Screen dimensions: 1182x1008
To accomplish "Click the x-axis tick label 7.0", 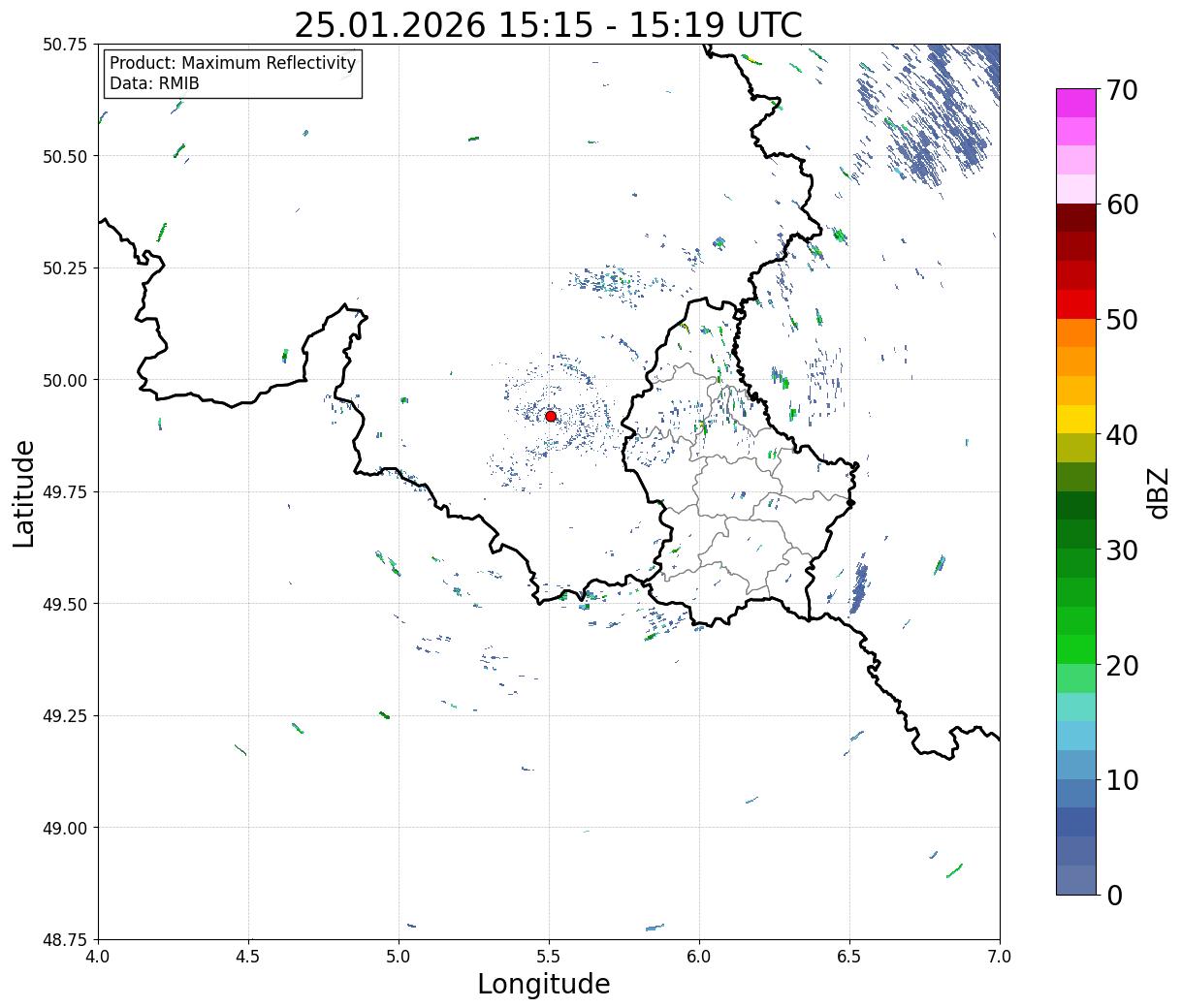I will [1000, 957].
